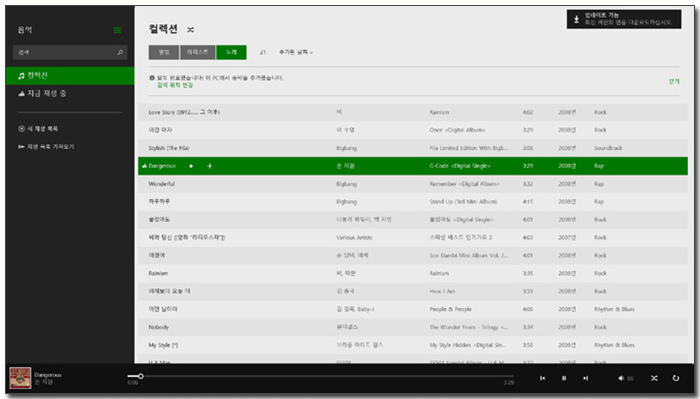Toggle the green hamburger menu in sidebar
Screen dimensions: 700x399
tap(117, 30)
